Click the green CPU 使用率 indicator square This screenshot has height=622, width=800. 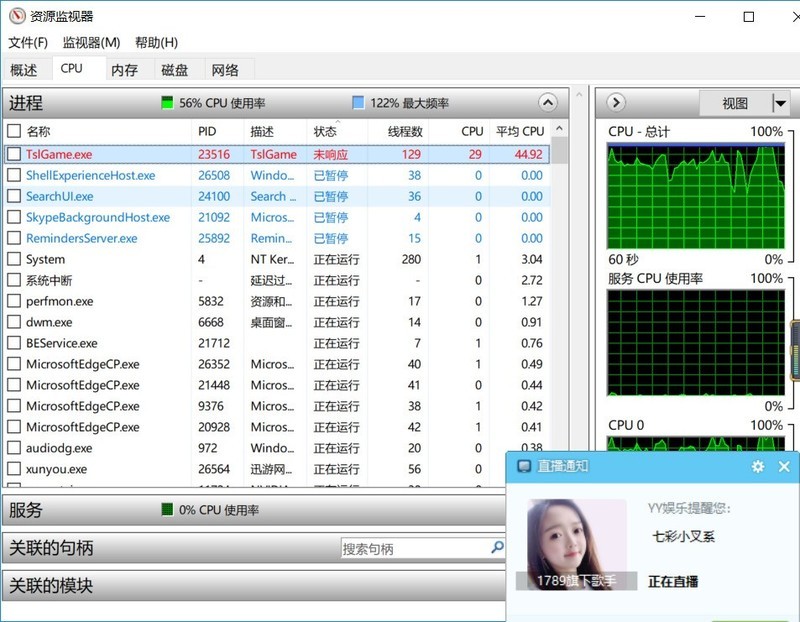click(167, 103)
